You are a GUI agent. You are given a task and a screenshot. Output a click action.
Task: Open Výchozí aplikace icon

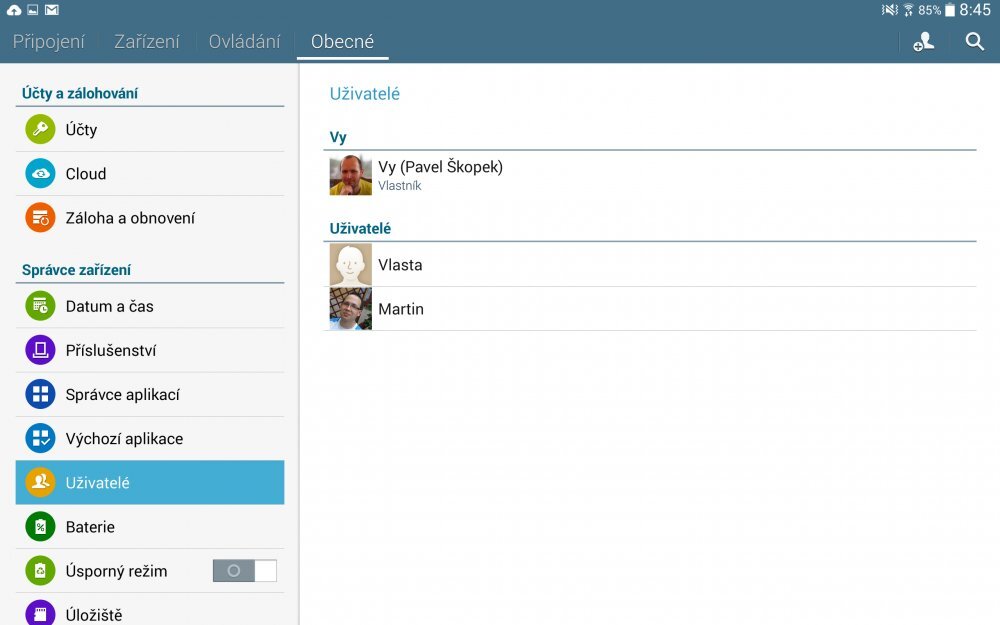(x=40, y=438)
